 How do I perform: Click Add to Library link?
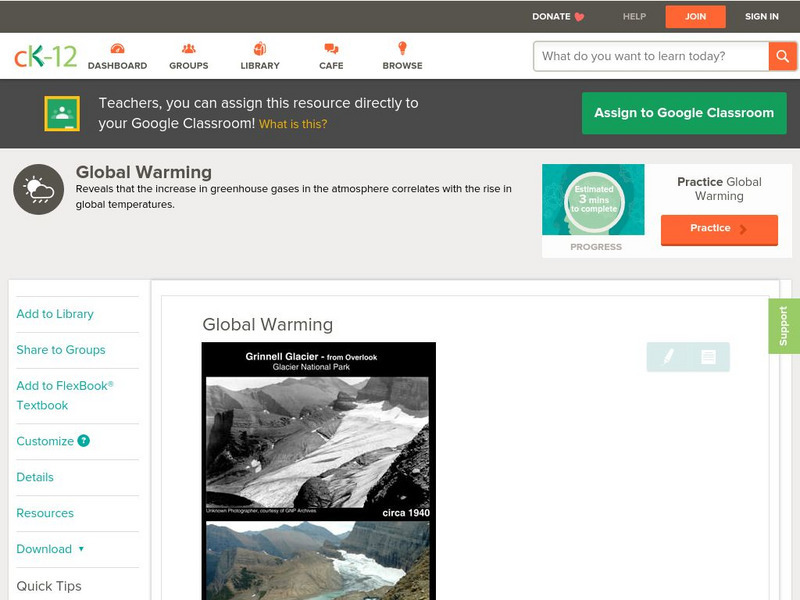55,314
